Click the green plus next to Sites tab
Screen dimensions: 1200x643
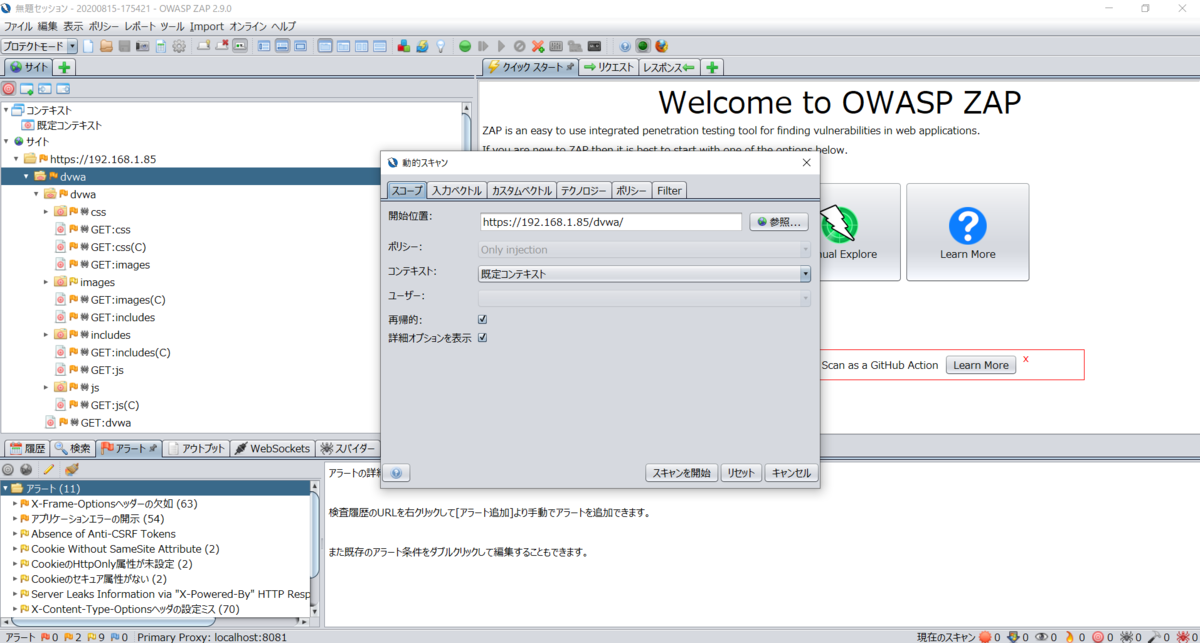pyautogui.click(x=64, y=67)
